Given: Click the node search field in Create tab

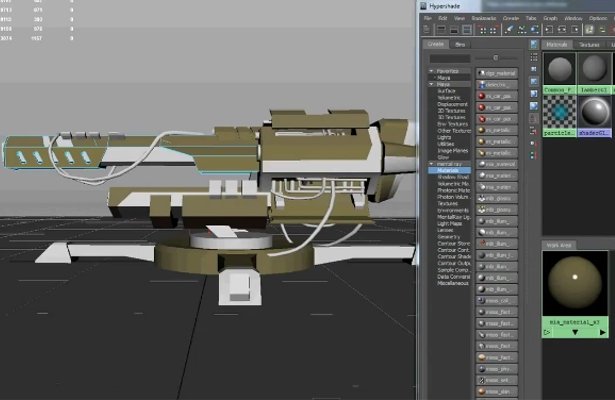Looking at the screenshot, I should coord(450,58).
